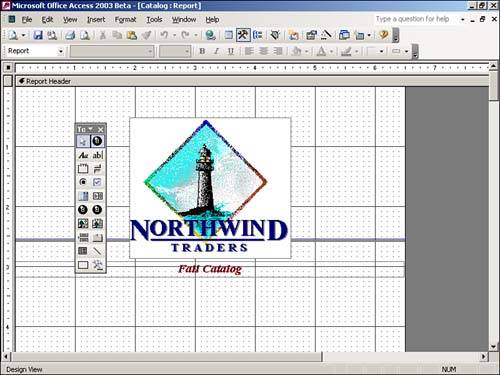The height and width of the screenshot is (375, 500).
Task: Click the report selector box by ruler
Action: point(8,68)
